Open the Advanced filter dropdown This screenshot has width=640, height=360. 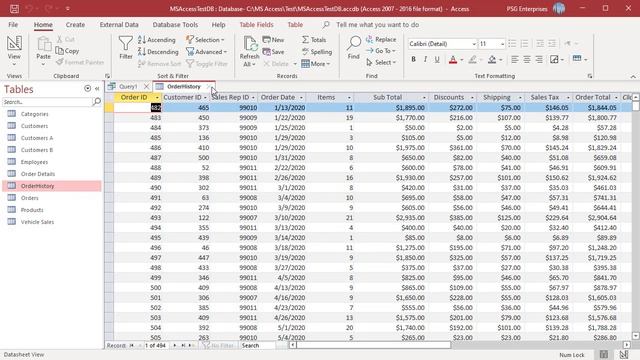pos(207,52)
